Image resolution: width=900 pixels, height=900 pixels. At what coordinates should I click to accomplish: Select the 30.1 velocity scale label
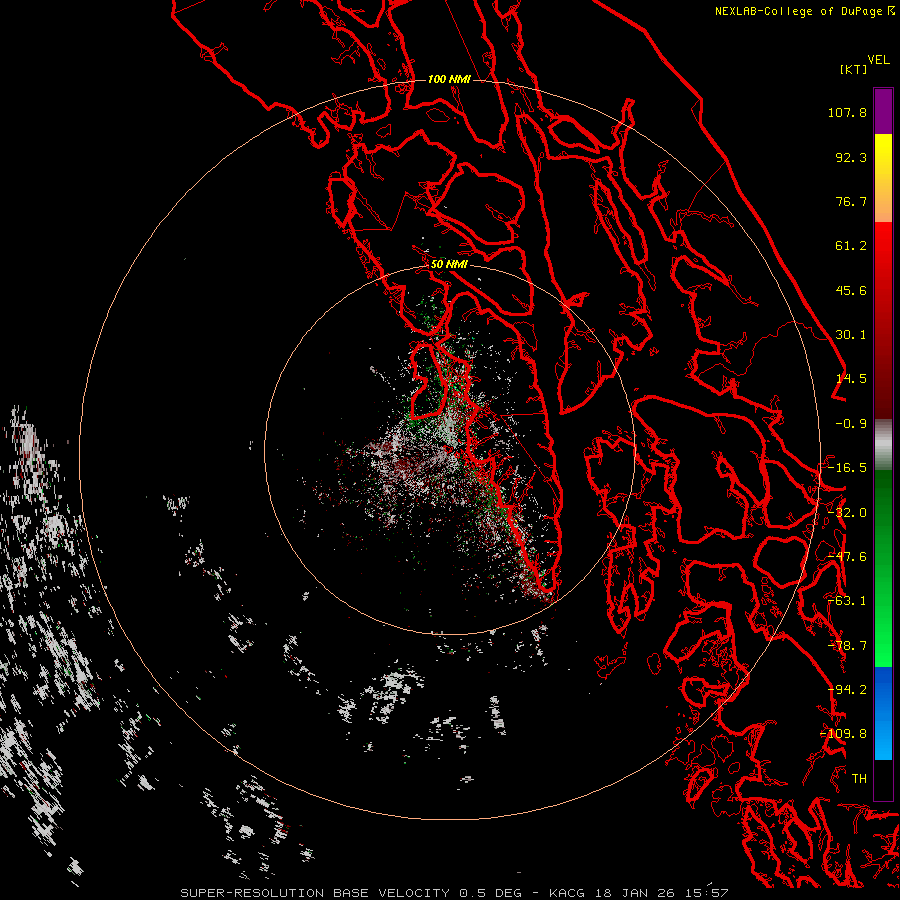(851, 335)
